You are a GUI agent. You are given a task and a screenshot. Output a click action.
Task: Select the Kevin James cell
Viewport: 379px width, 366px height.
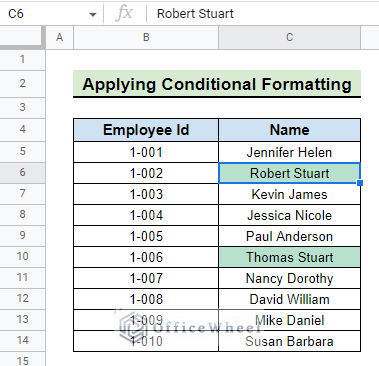coord(289,194)
